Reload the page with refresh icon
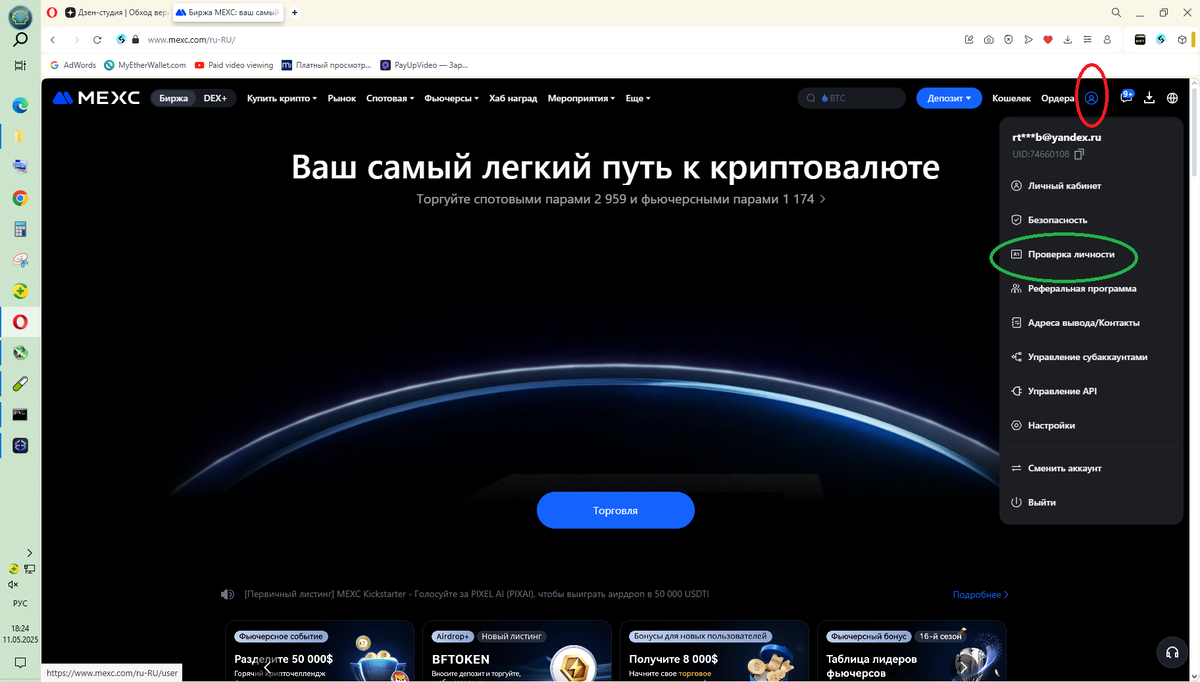This screenshot has height=682, width=1200. 97,40
